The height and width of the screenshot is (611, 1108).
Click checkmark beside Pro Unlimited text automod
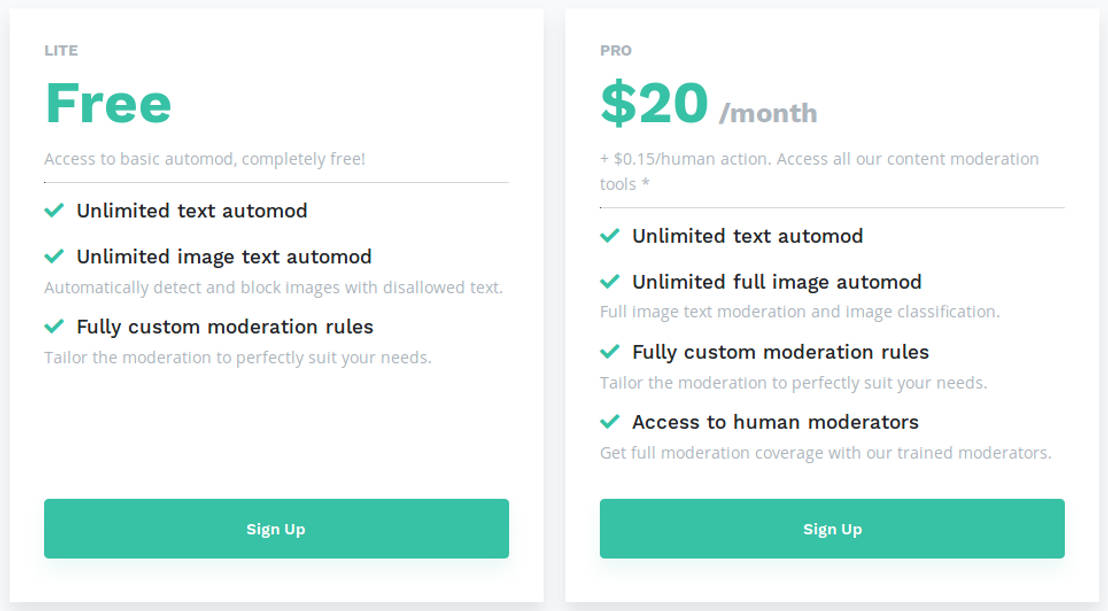point(609,236)
